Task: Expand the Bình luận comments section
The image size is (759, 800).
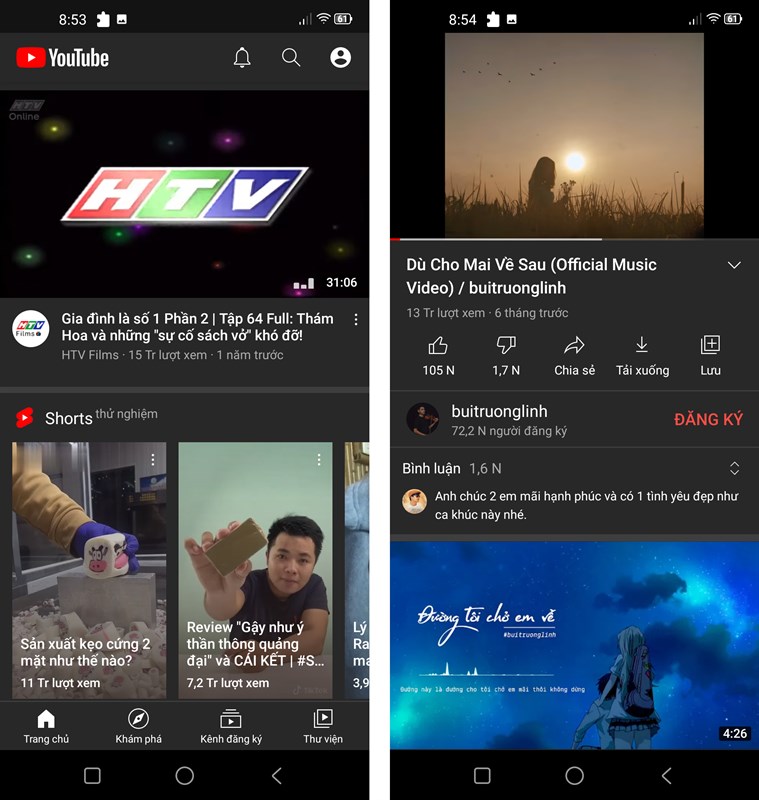Action: [x=734, y=468]
